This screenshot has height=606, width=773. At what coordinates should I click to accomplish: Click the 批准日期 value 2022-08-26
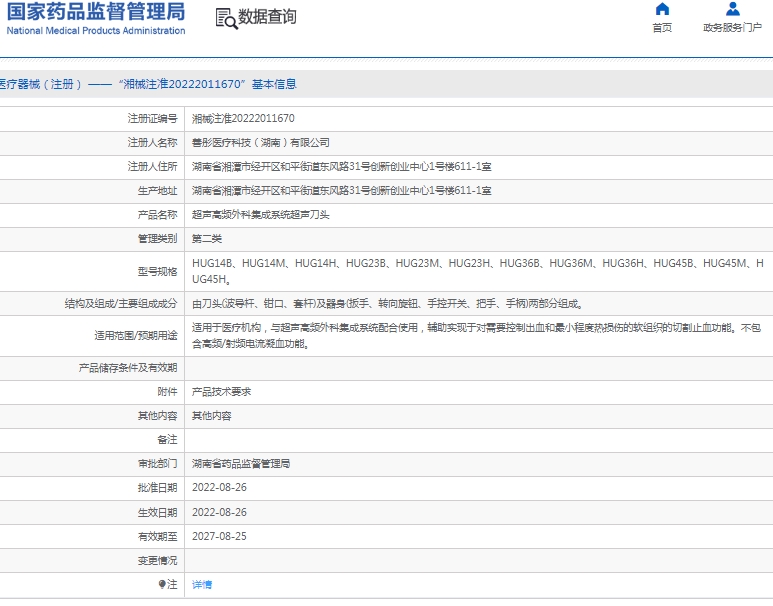[x=219, y=488]
